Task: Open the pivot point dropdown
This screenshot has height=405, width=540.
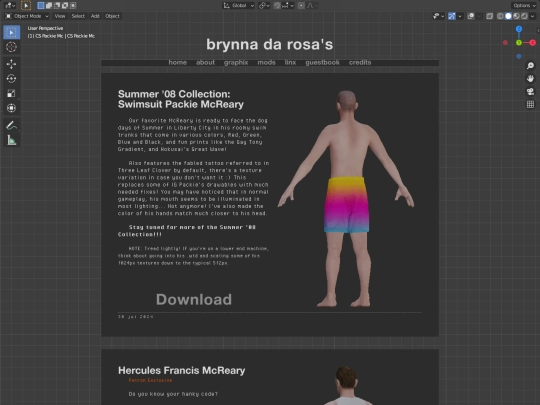Action: point(264,6)
